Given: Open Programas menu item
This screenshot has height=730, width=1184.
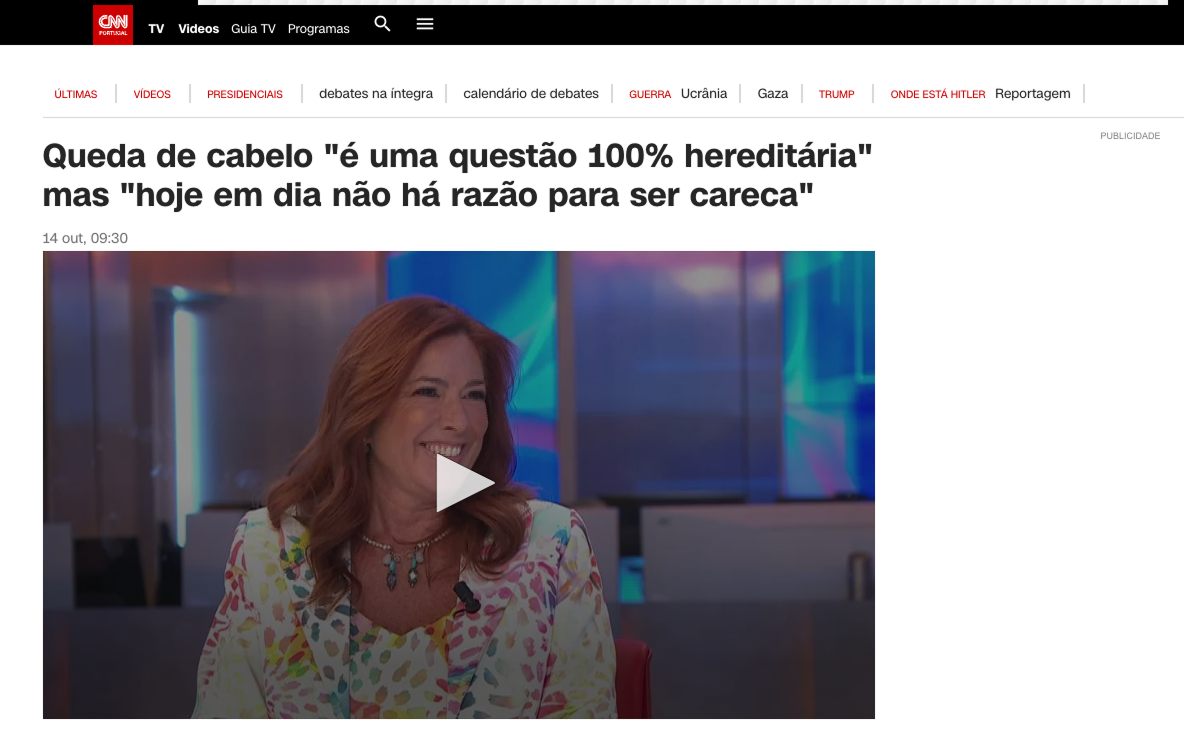Looking at the screenshot, I should 319,29.
